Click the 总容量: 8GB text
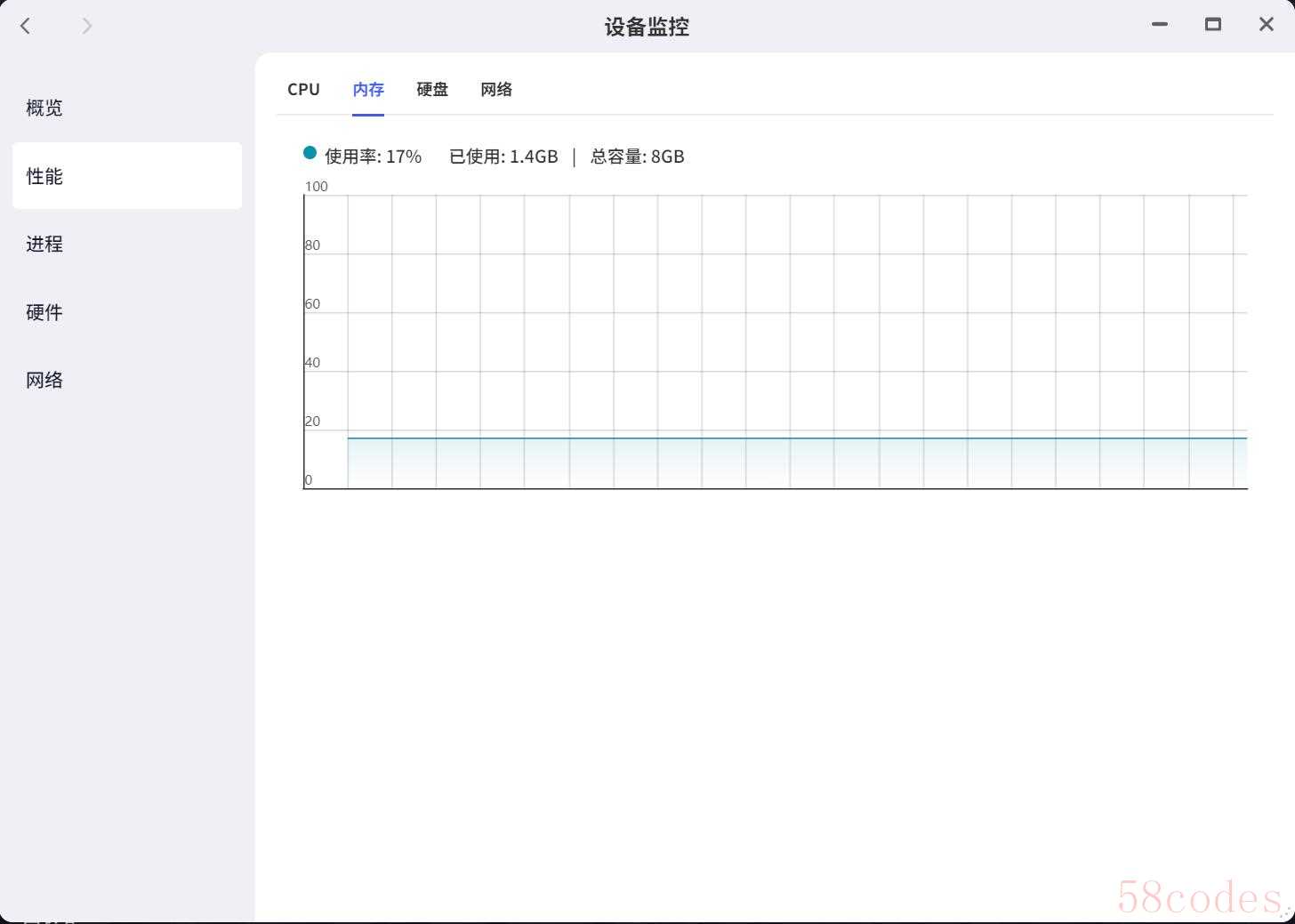The width and height of the screenshot is (1295, 924). click(x=637, y=157)
